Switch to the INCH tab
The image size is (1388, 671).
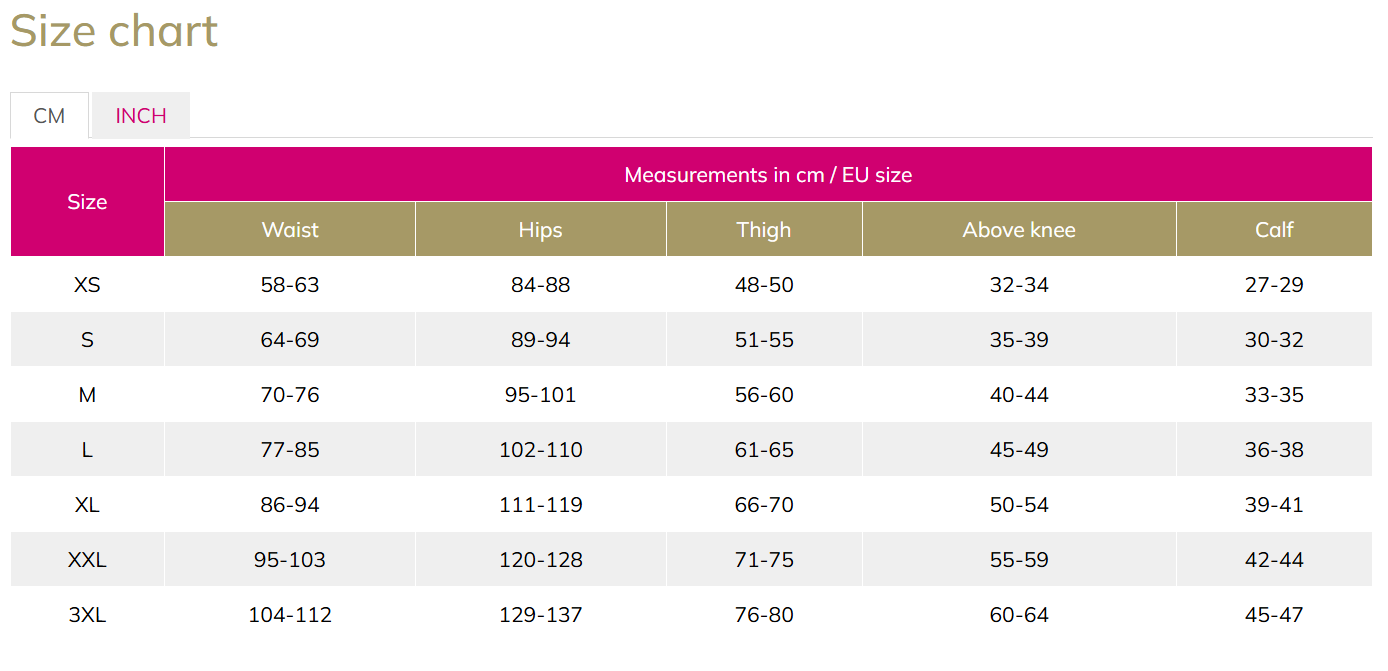tap(141, 116)
